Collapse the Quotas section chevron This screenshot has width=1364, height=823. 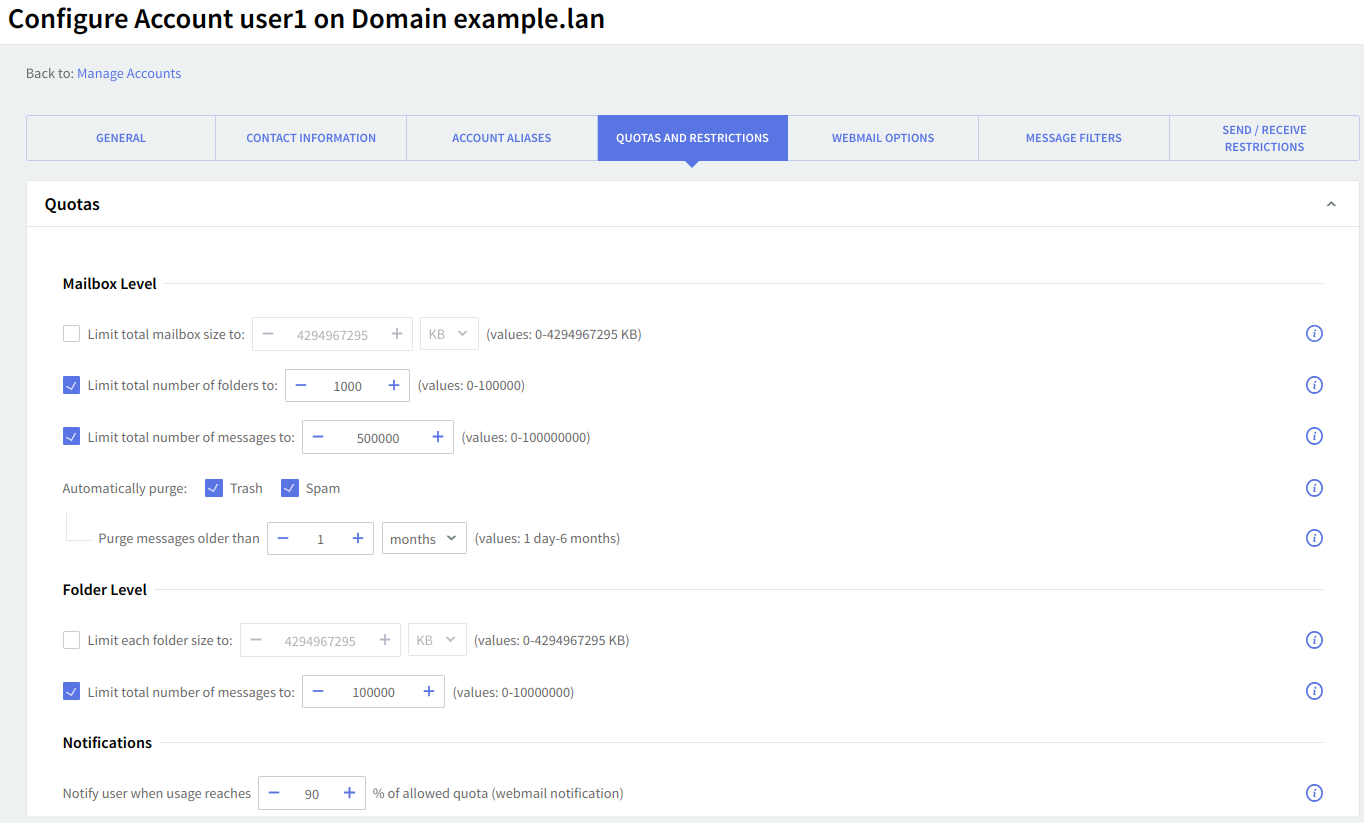1330,204
